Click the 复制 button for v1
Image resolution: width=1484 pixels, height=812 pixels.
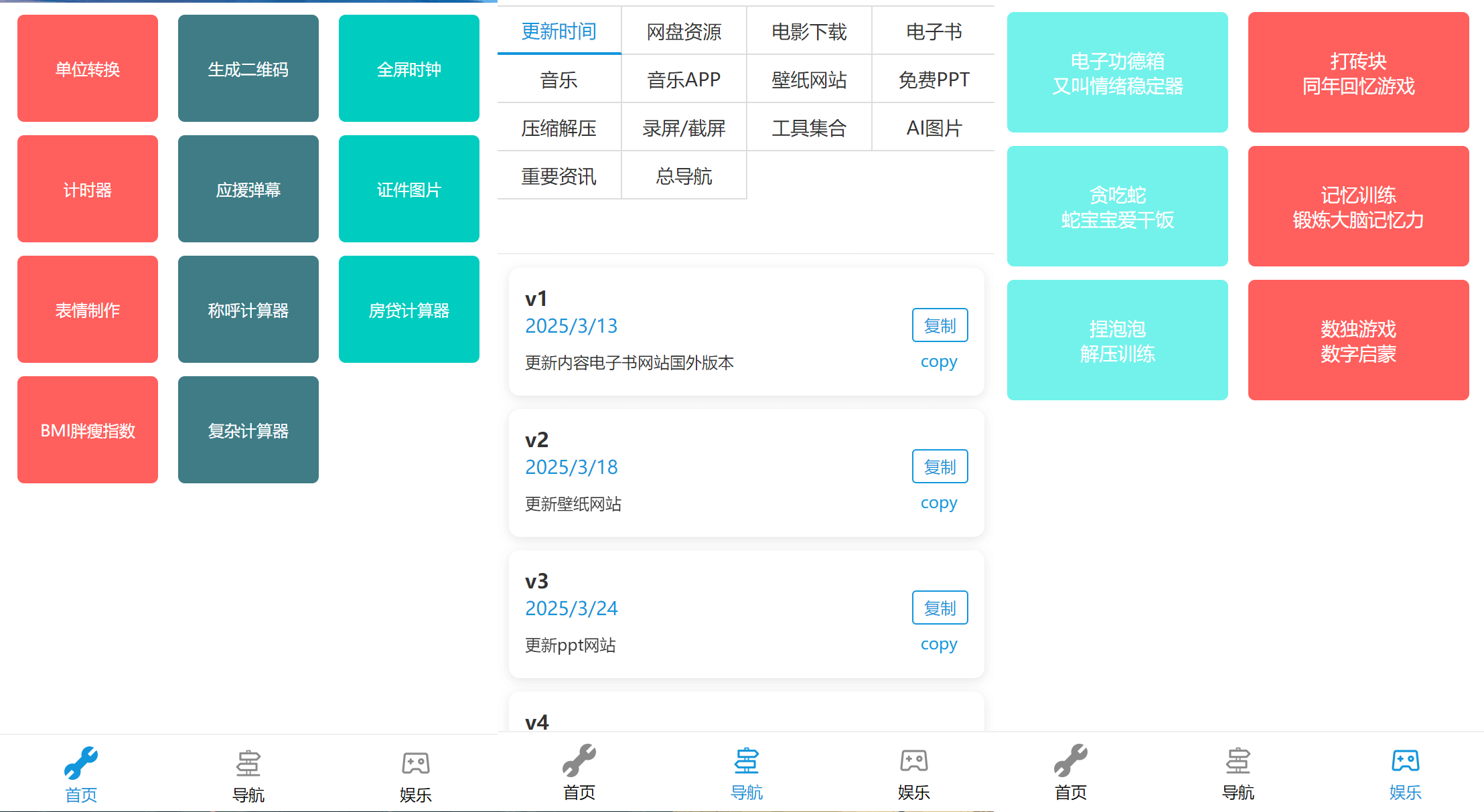click(940, 325)
